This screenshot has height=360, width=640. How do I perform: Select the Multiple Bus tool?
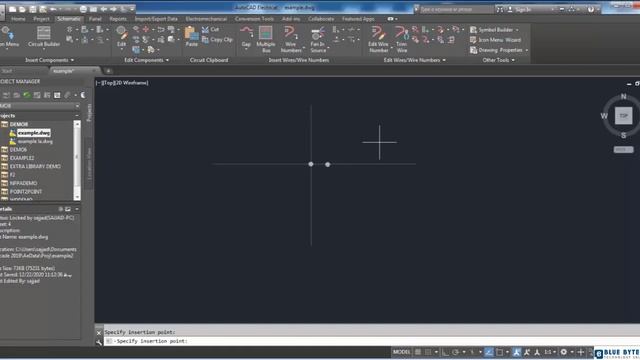pos(266,39)
